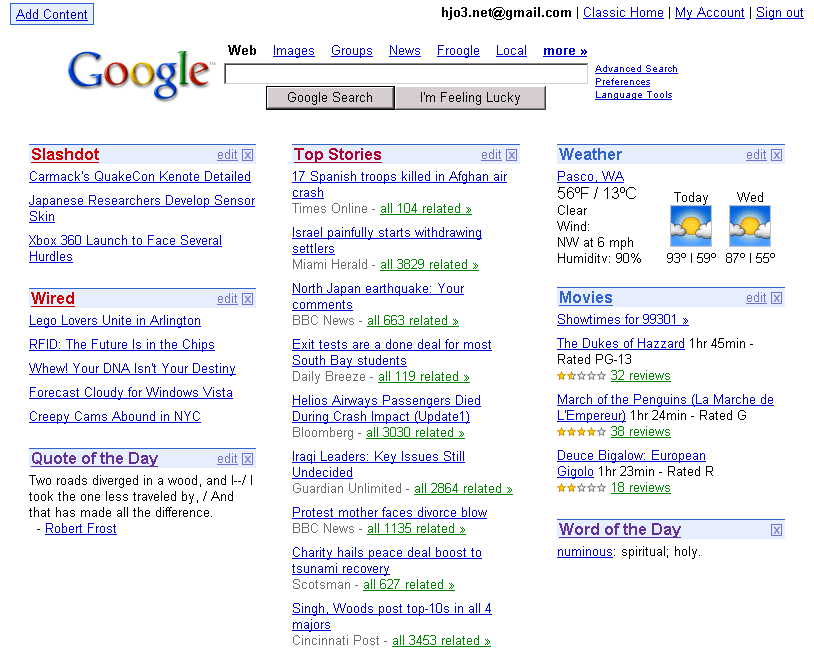Image resolution: width=814 pixels, height=656 pixels.
Task: Read Japanese Researchers Develop Sensor Skin article
Action: point(142,208)
